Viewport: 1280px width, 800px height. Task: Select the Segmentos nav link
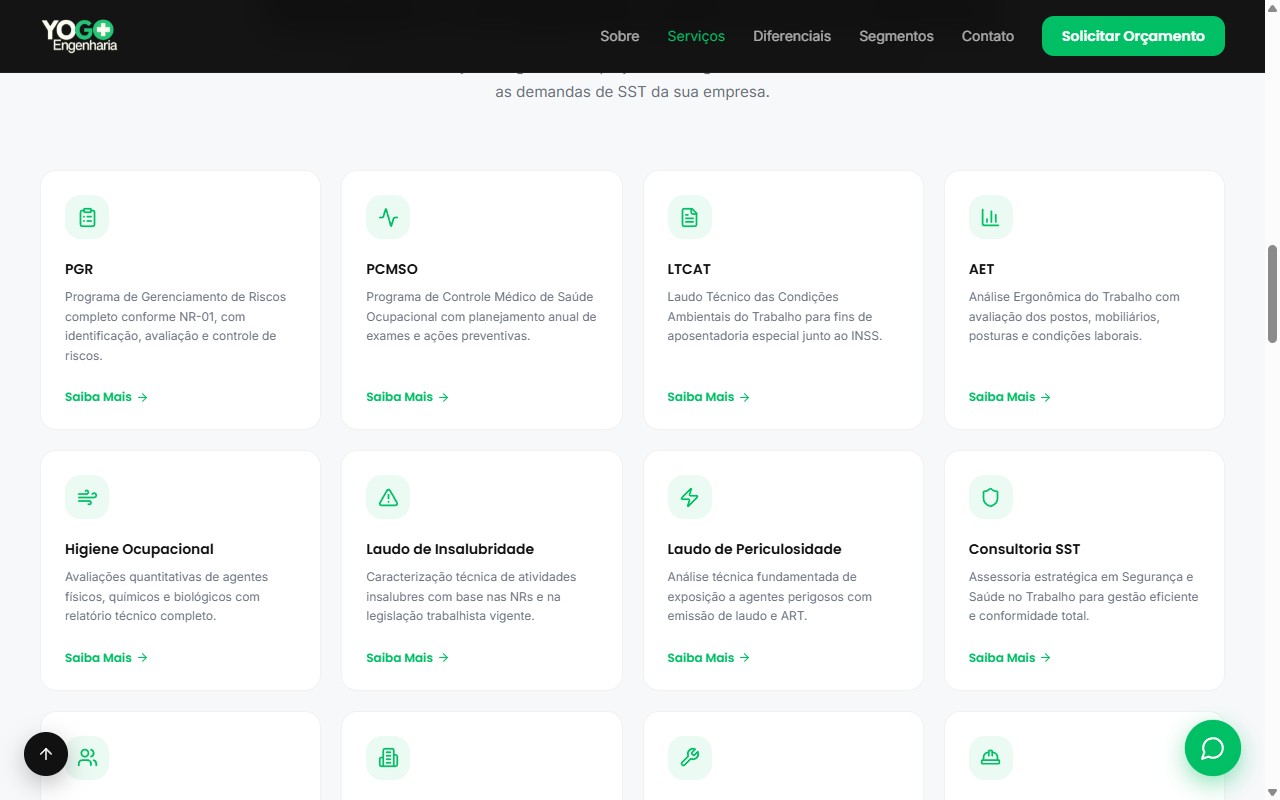coord(896,36)
